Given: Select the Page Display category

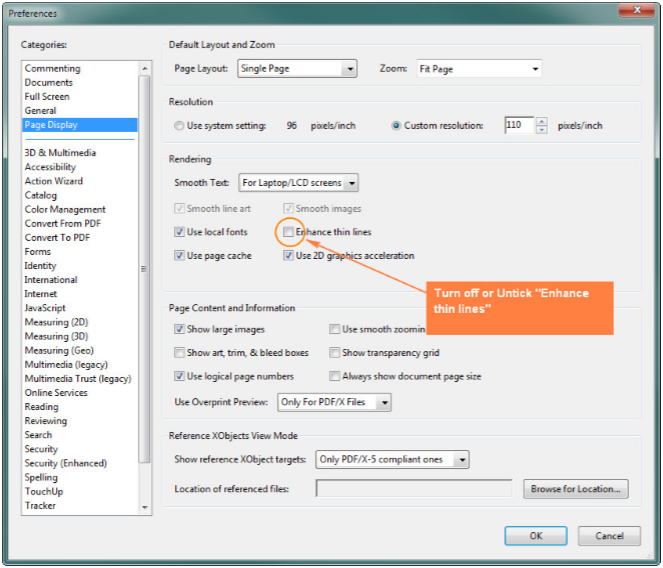Looking at the screenshot, I should (79, 125).
